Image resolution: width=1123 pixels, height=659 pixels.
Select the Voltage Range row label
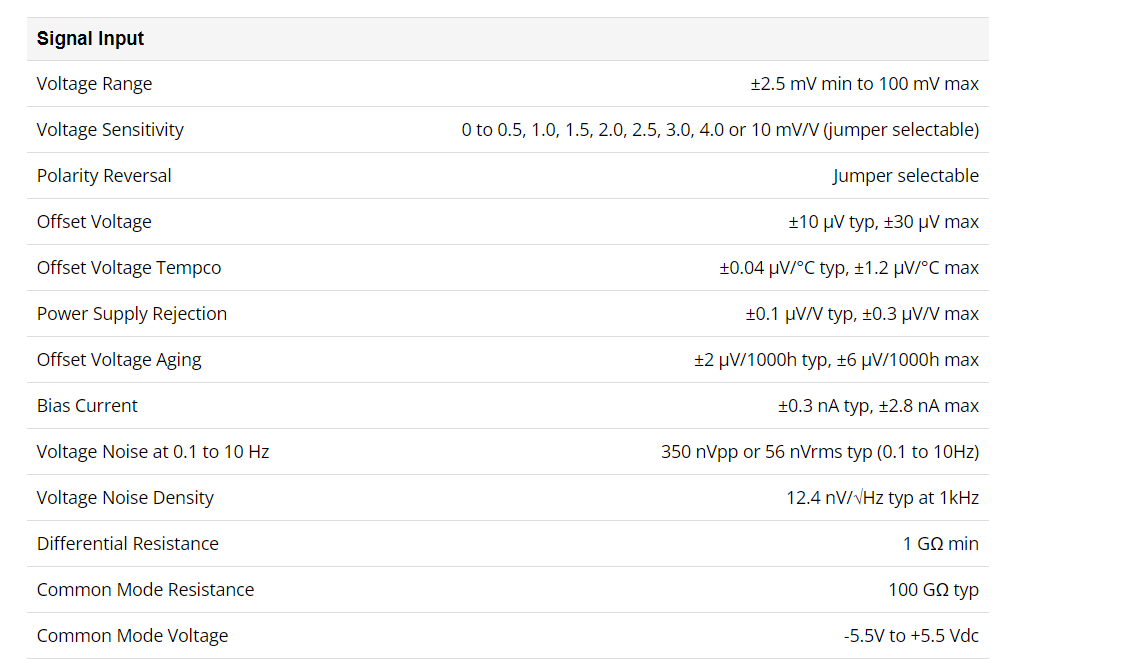click(x=95, y=84)
